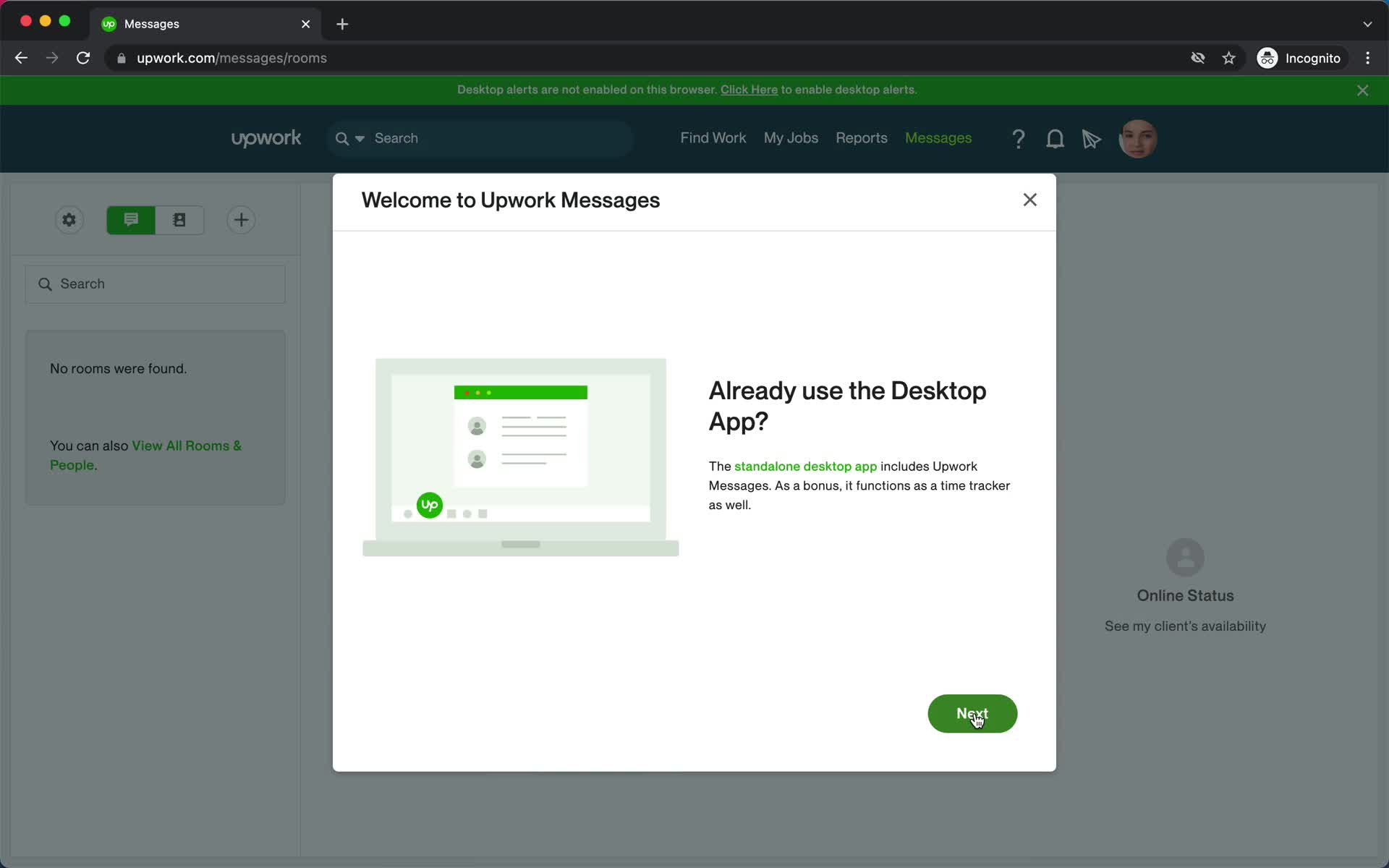The image size is (1389, 868).
Task: Click Here to enable desktop alerts
Action: [x=749, y=90]
